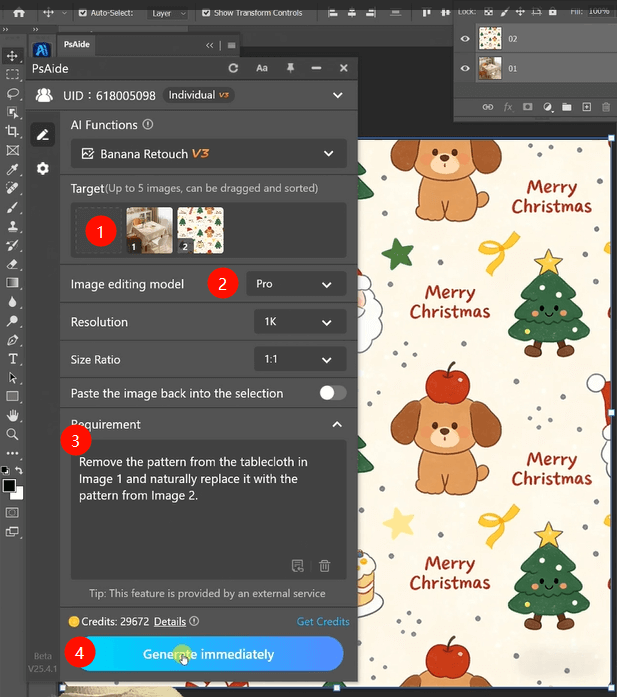Create a new layer in Layers panel
This screenshot has width=617, height=697.
click(586, 107)
